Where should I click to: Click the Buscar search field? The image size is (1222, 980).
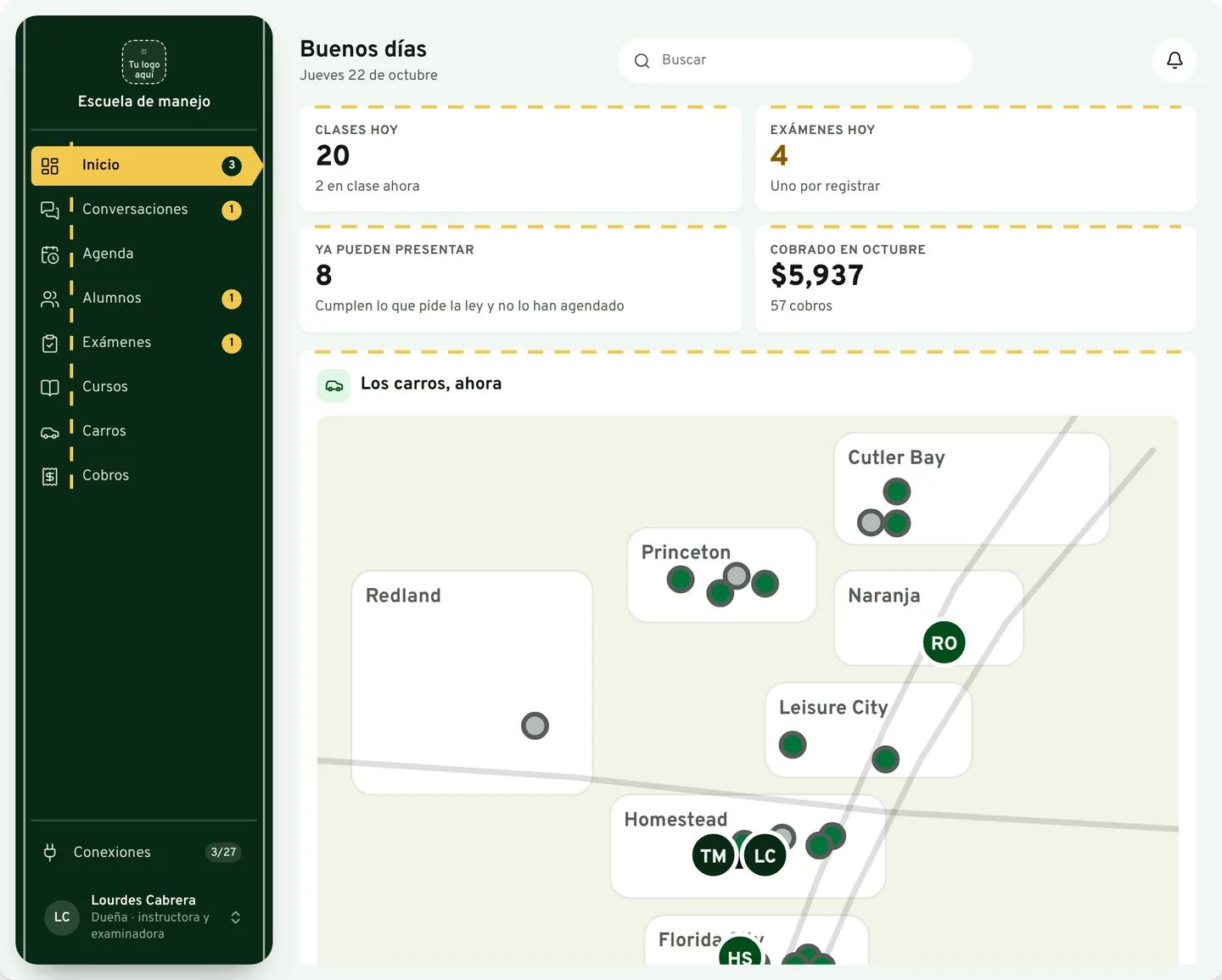[795, 60]
